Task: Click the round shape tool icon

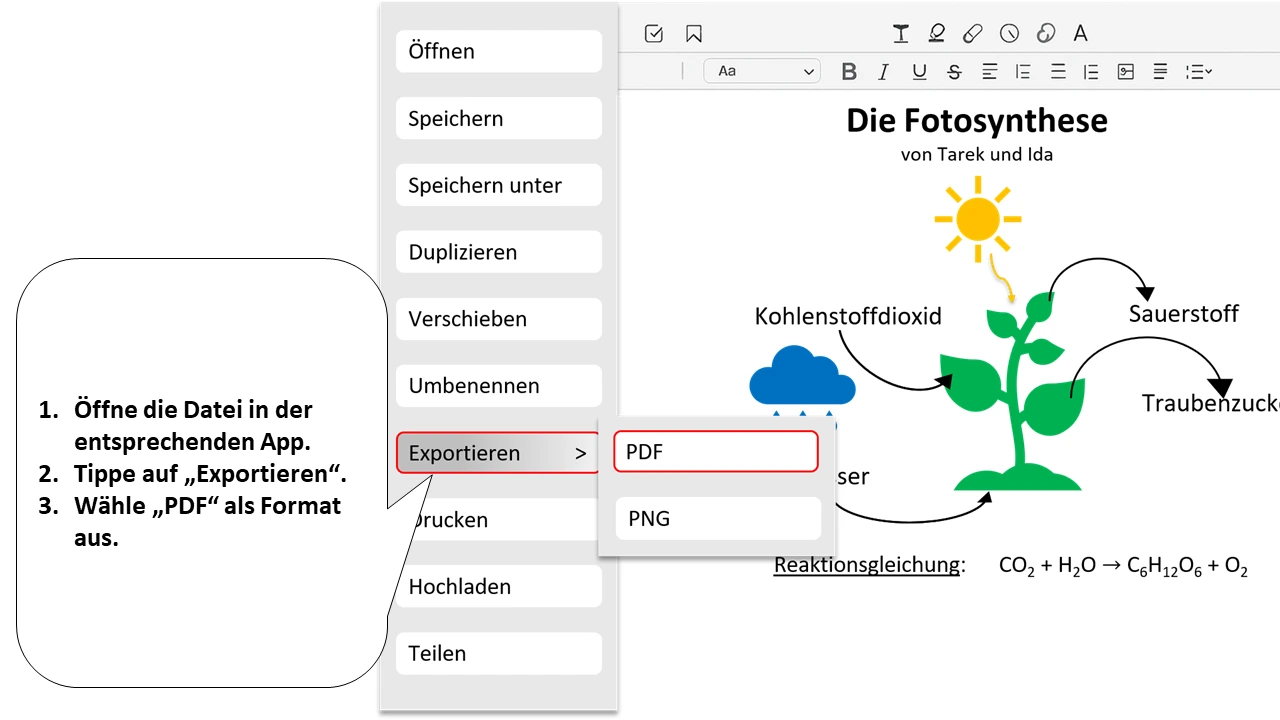Action: pyautogui.click(x=1010, y=34)
